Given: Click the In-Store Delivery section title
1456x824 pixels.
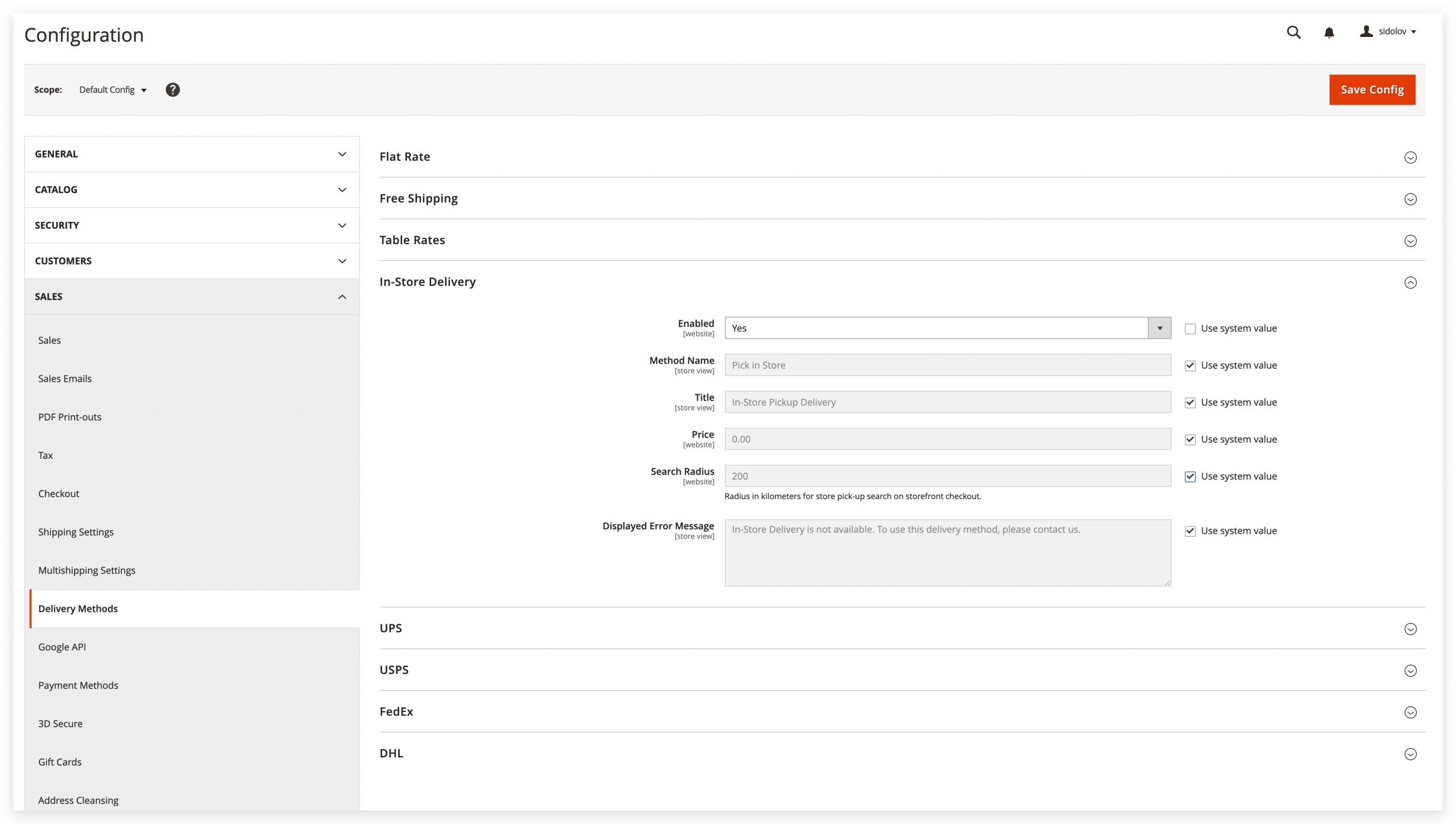Looking at the screenshot, I should (427, 282).
